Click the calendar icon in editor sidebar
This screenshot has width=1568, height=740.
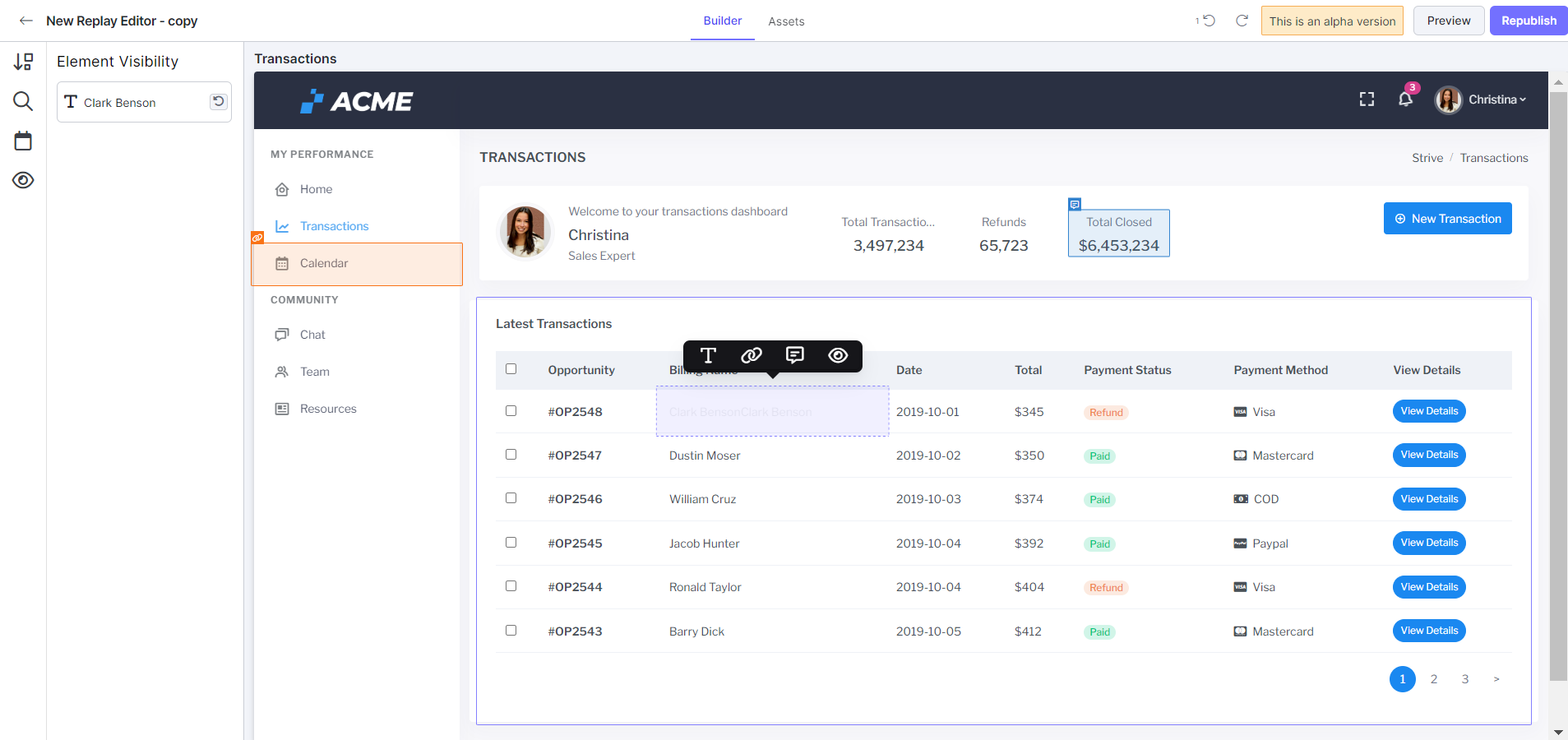[x=23, y=141]
